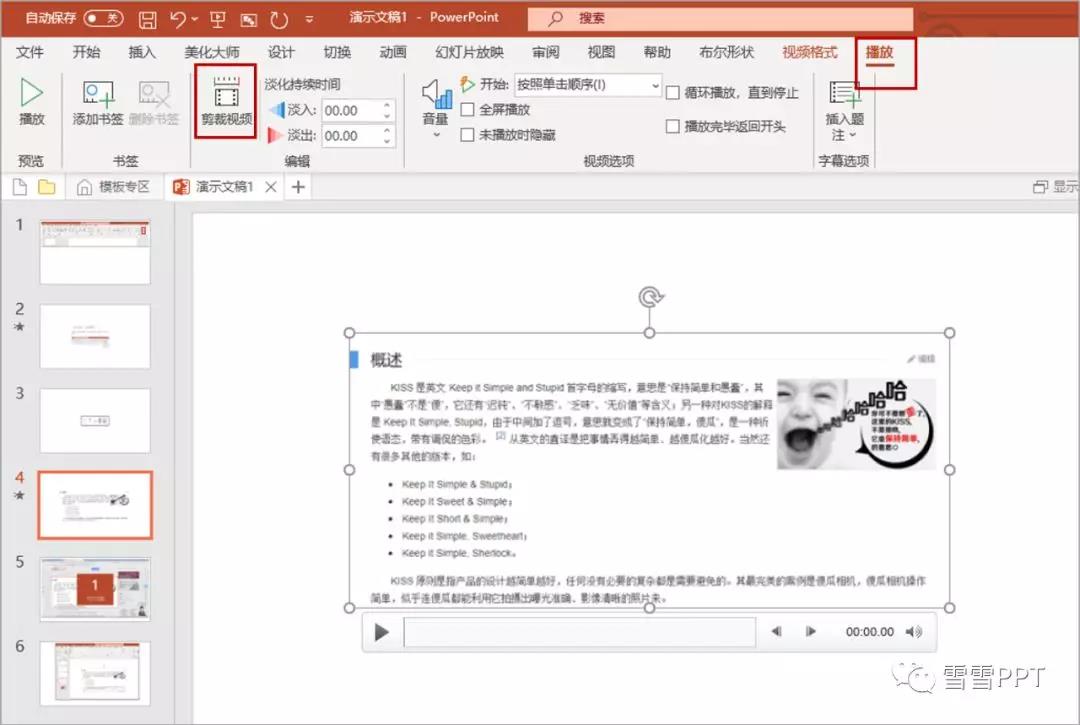Increase the Fade In (淡入) time stepper

[388, 106]
